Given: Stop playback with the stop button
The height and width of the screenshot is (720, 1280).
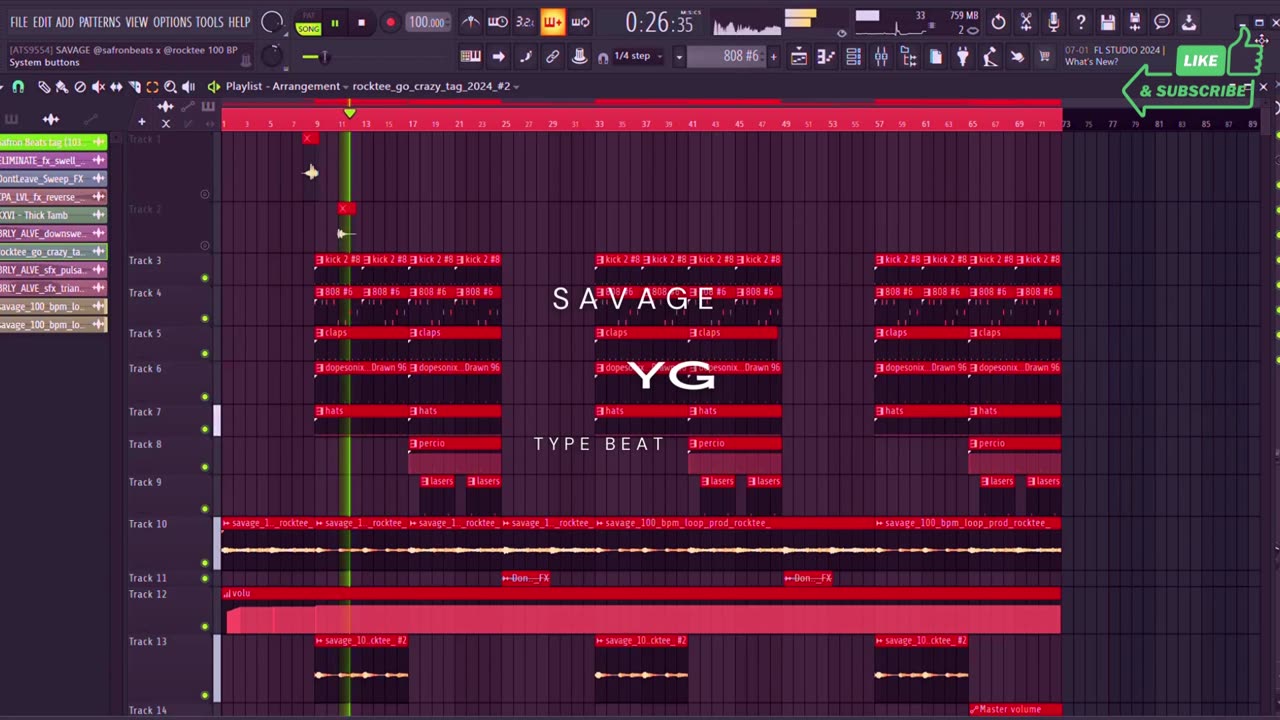Looking at the screenshot, I should click(361, 23).
